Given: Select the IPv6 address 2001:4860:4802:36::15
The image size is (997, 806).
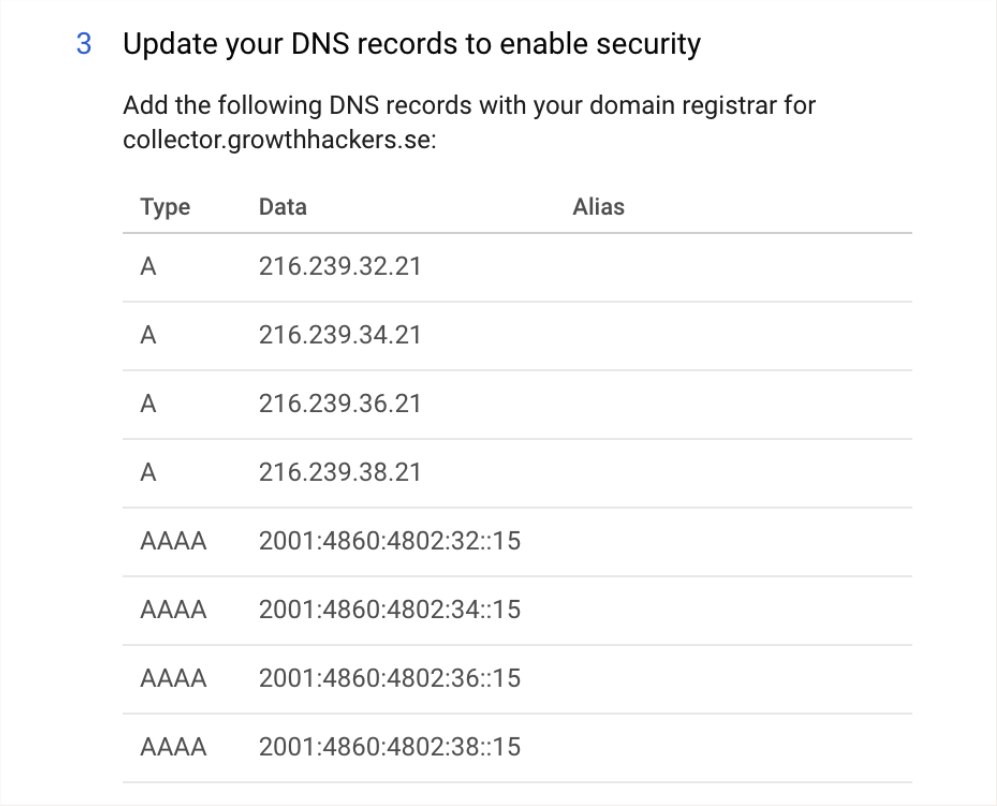Looking at the screenshot, I should 389,678.
